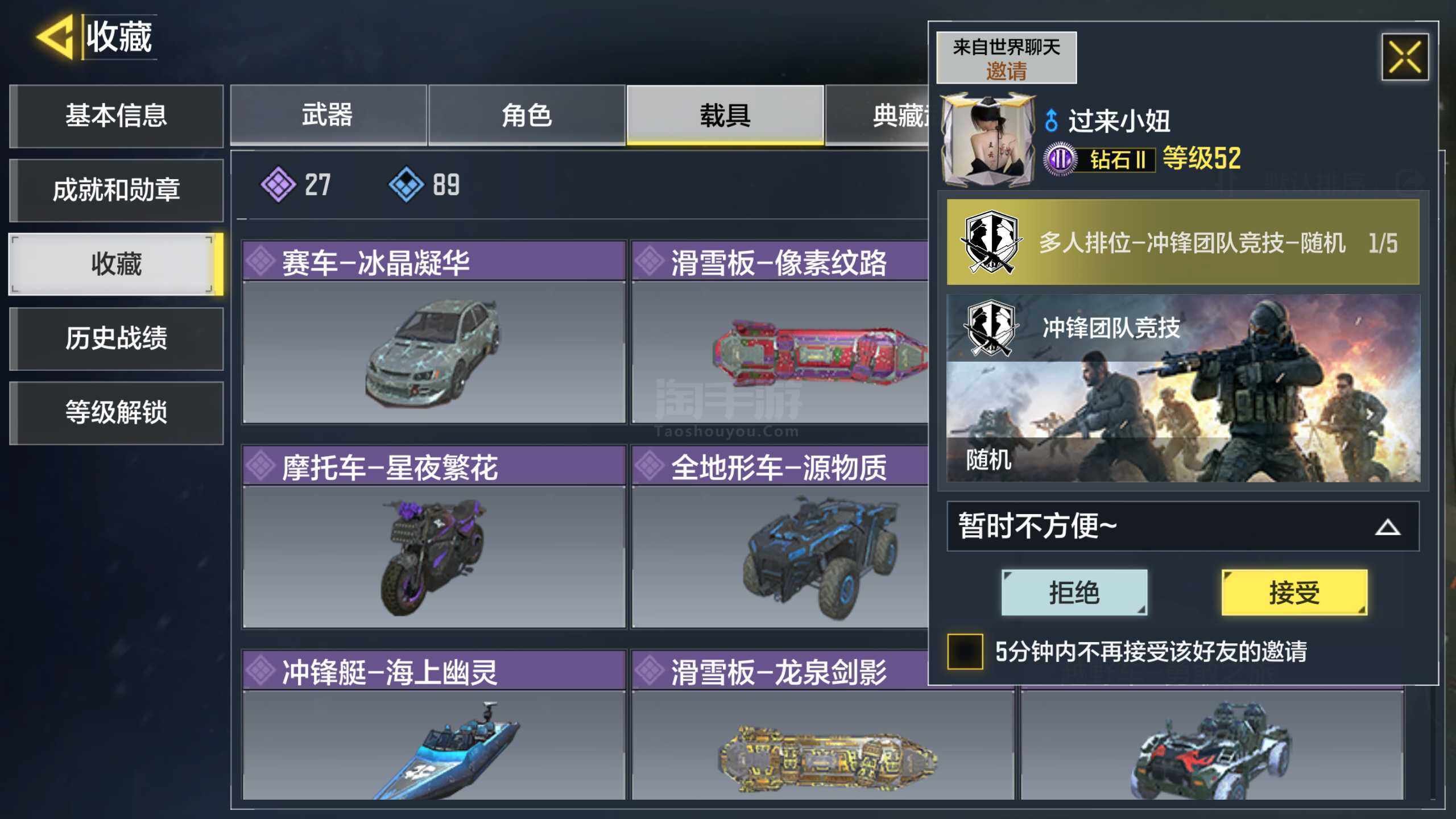The image size is (1456, 819).
Task: Click the Diamond II rank badge icon
Action: click(1060, 159)
